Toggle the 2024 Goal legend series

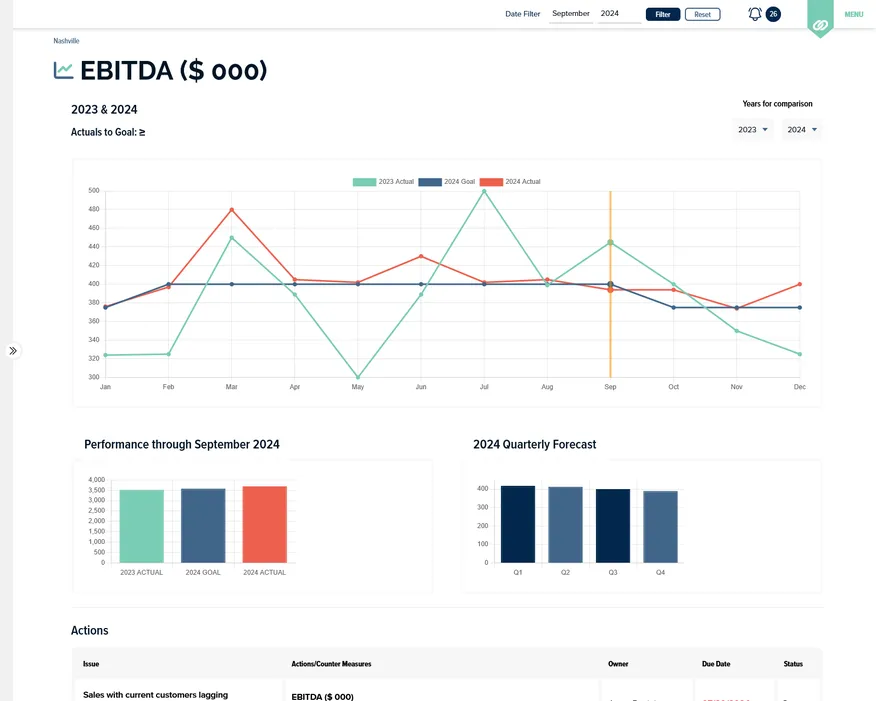tap(447, 182)
